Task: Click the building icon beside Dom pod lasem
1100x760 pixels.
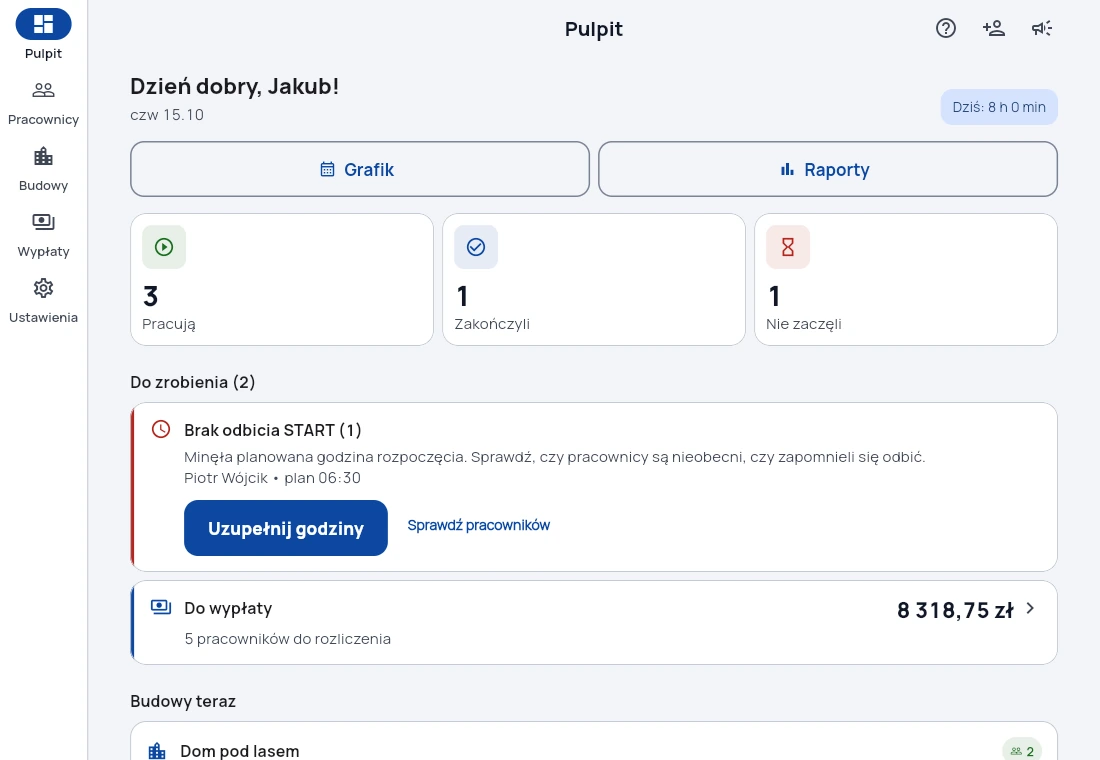Action: (x=157, y=751)
